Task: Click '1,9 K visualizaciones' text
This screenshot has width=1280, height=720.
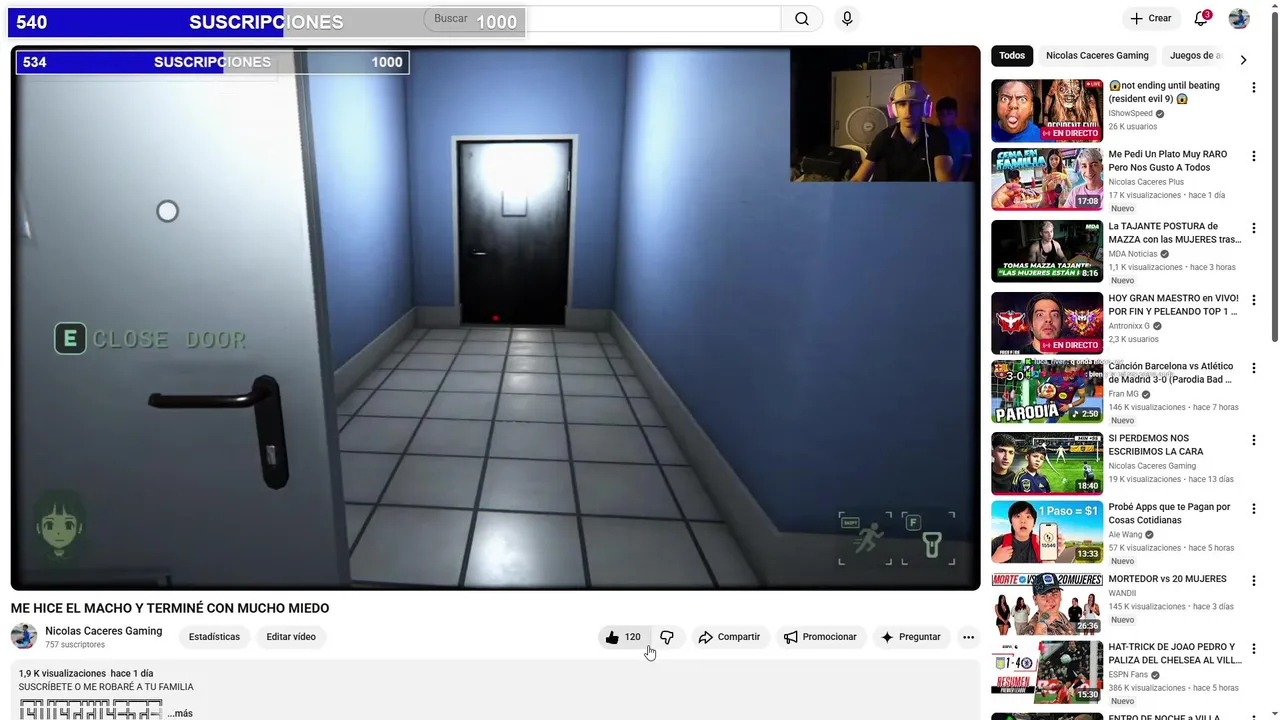Action: (62, 674)
